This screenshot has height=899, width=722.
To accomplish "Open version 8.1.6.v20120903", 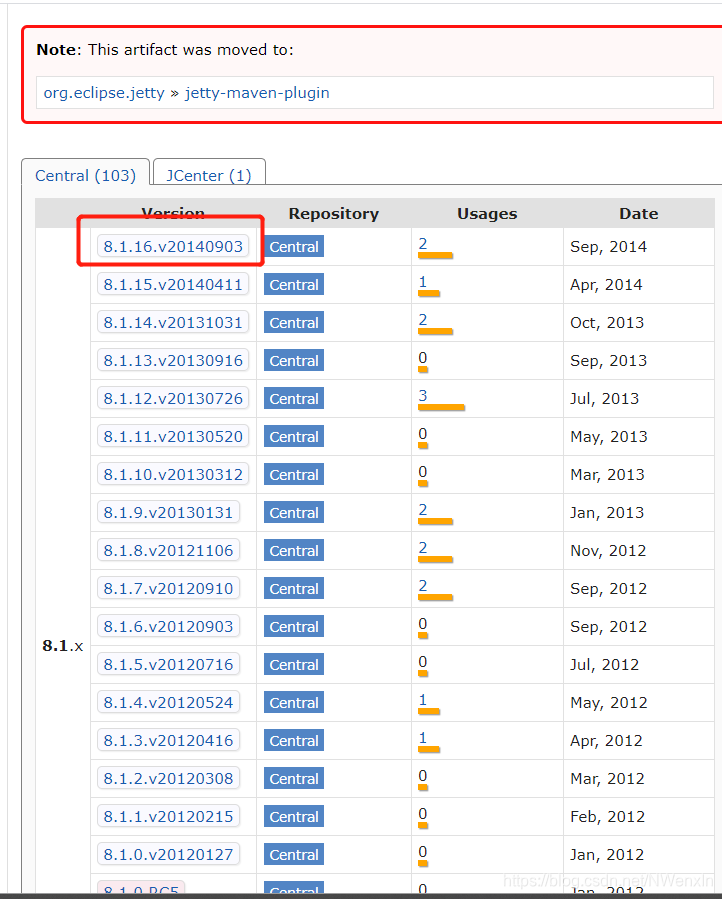I will click(x=169, y=626).
